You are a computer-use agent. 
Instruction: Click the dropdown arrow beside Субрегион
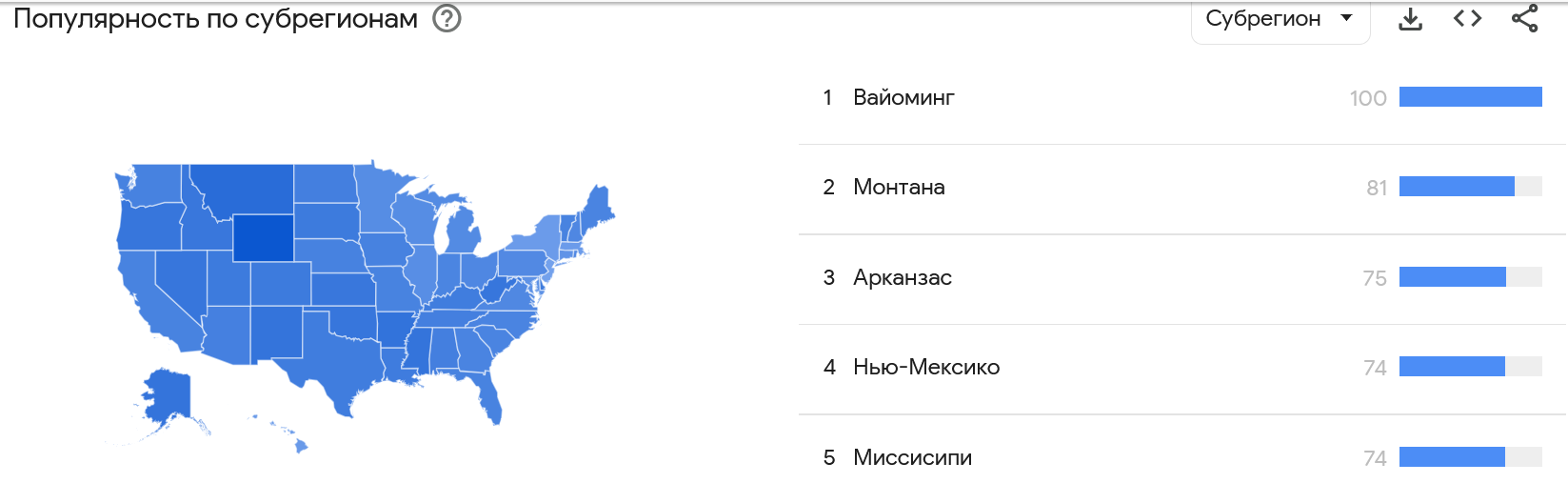[x=1346, y=18]
